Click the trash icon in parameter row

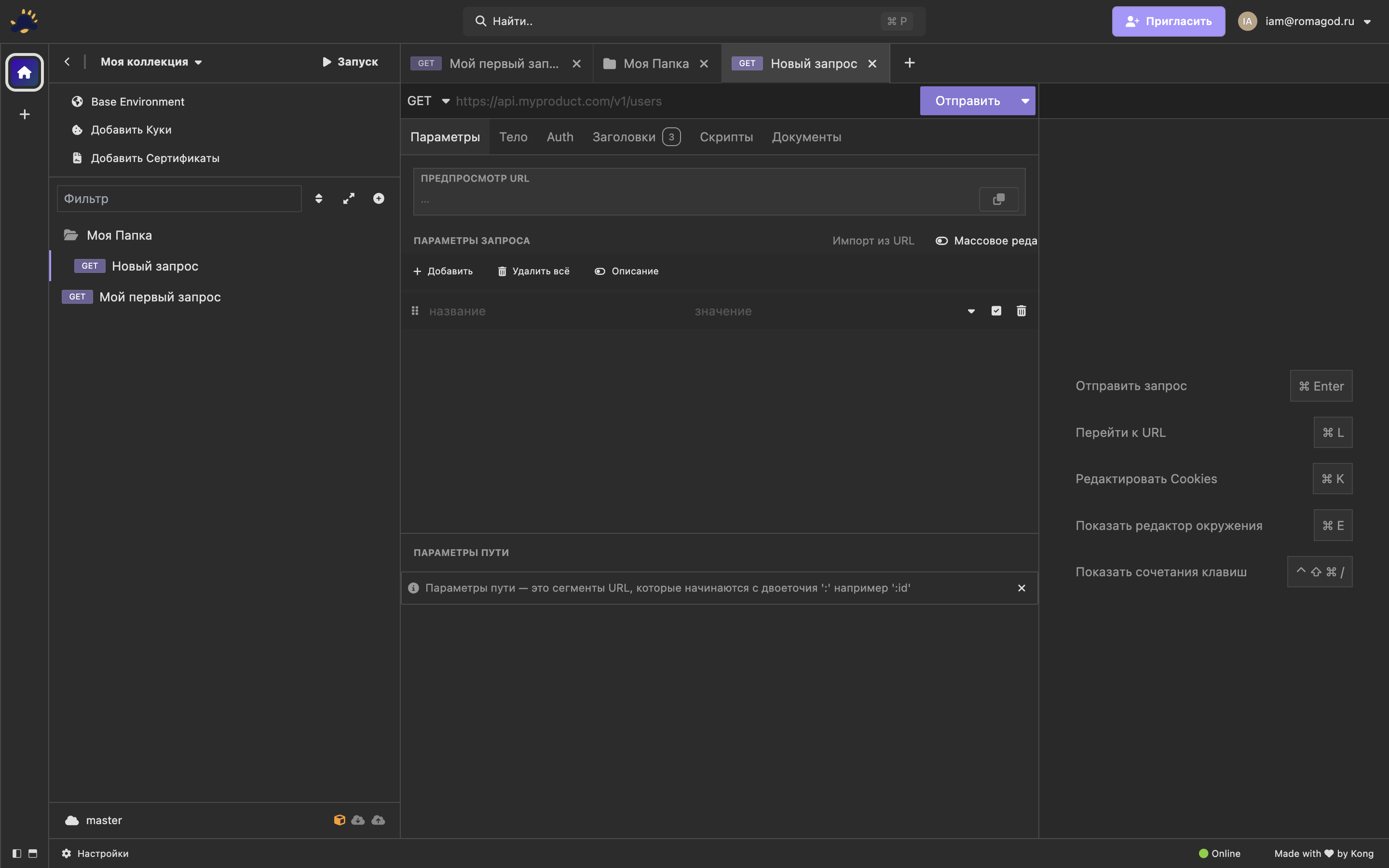click(1021, 311)
